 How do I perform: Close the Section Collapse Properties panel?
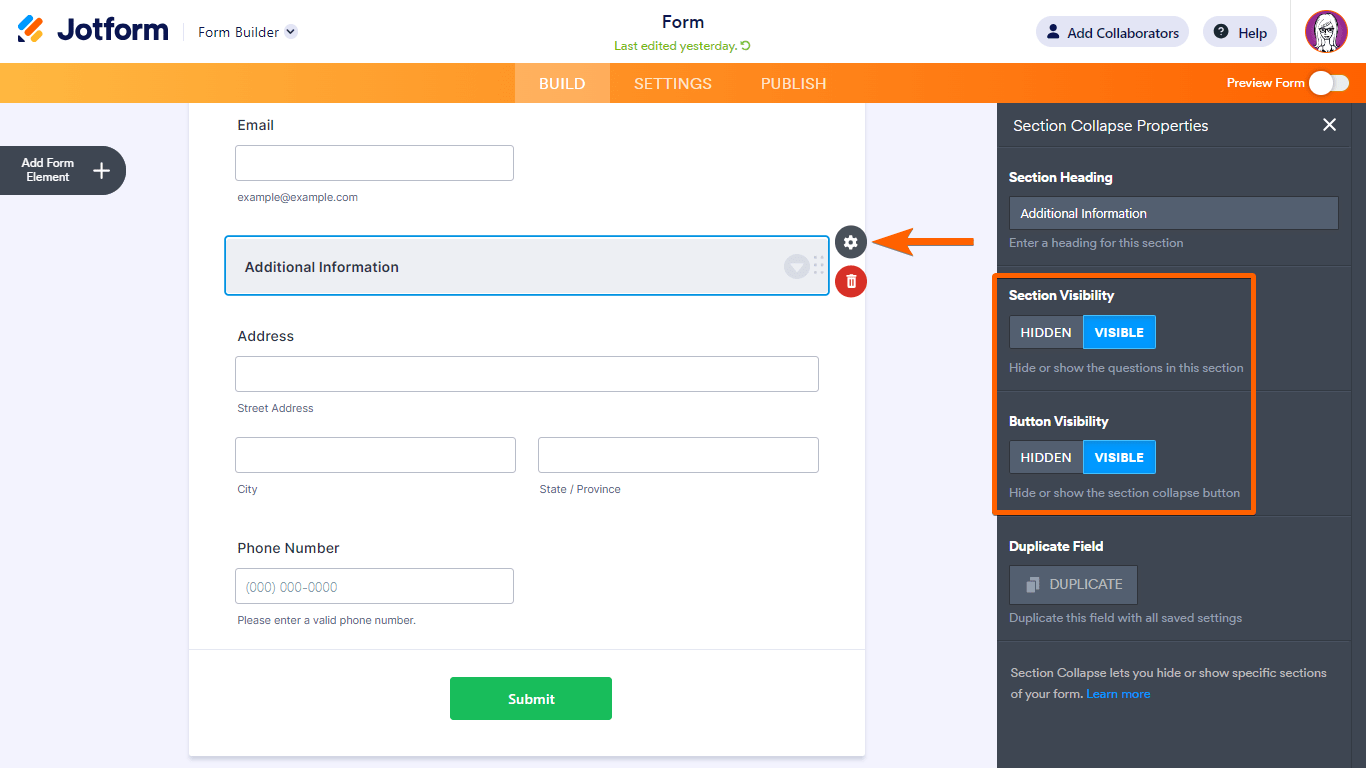[x=1329, y=125]
